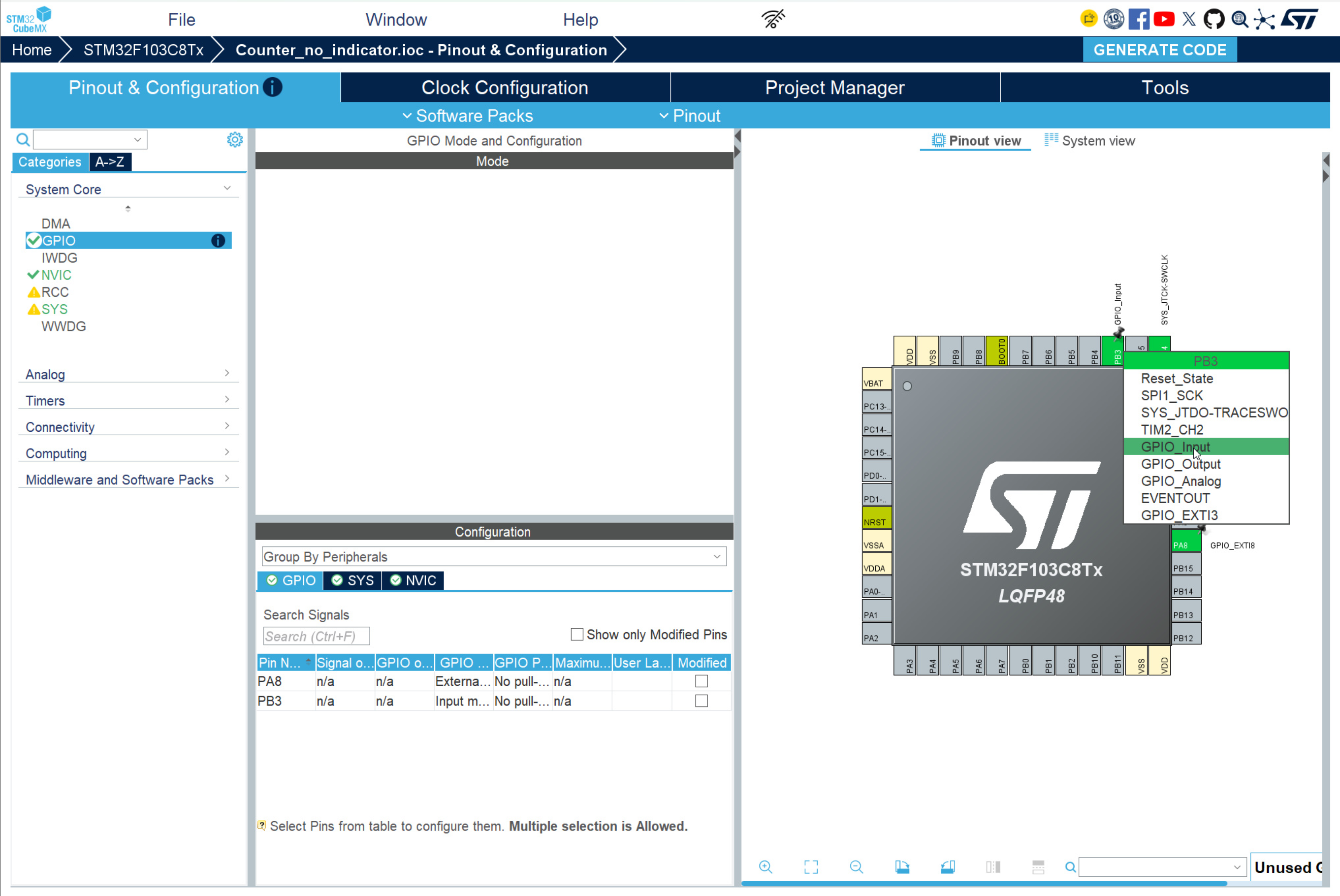Image resolution: width=1340 pixels, height=896 pixels.
Task: Select NVIC in System Core
Action: point(56,275)
